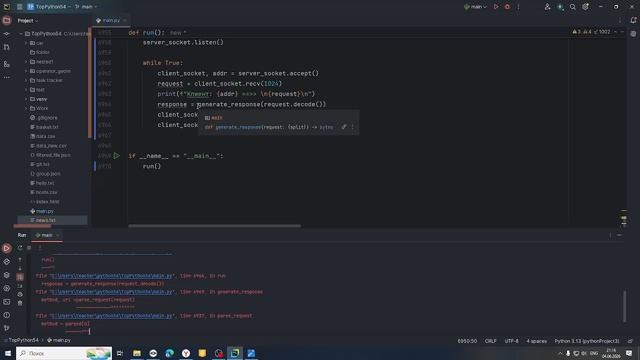This screenshot has width=640, height=360.
Task: Open the Commit tool window icon
Action: coord(7,34)
